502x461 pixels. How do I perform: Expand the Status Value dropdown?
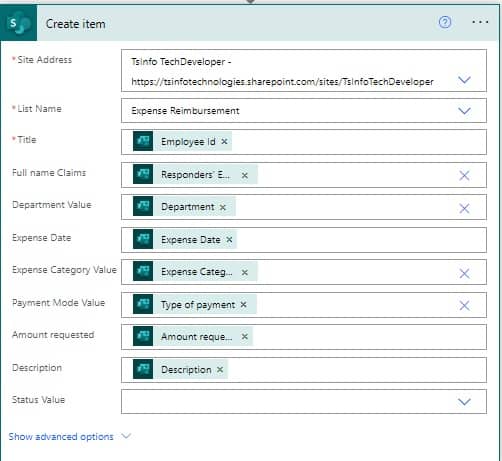(x=464, y=402)
